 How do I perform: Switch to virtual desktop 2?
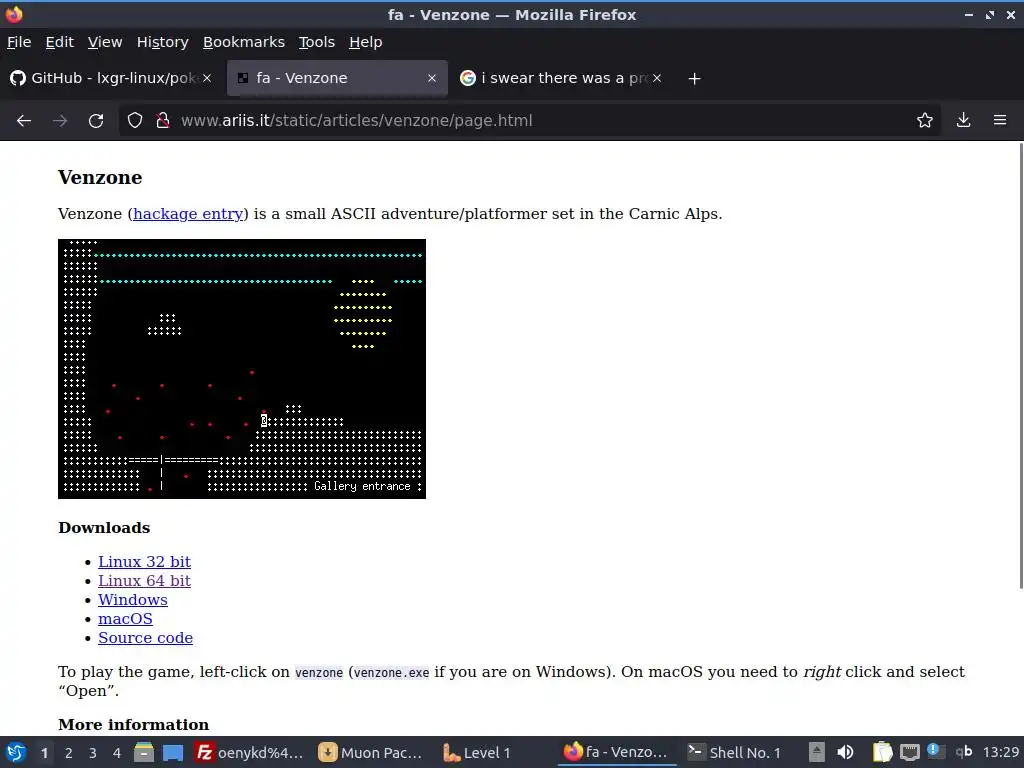point(69,753)
